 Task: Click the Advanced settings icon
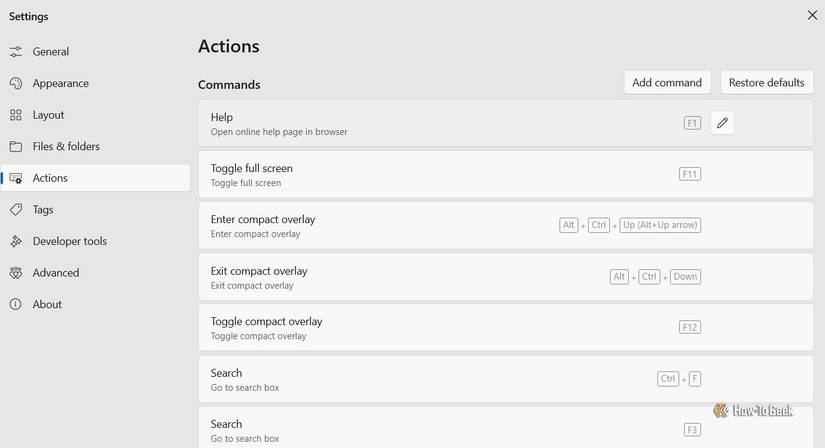pos(16,273)
